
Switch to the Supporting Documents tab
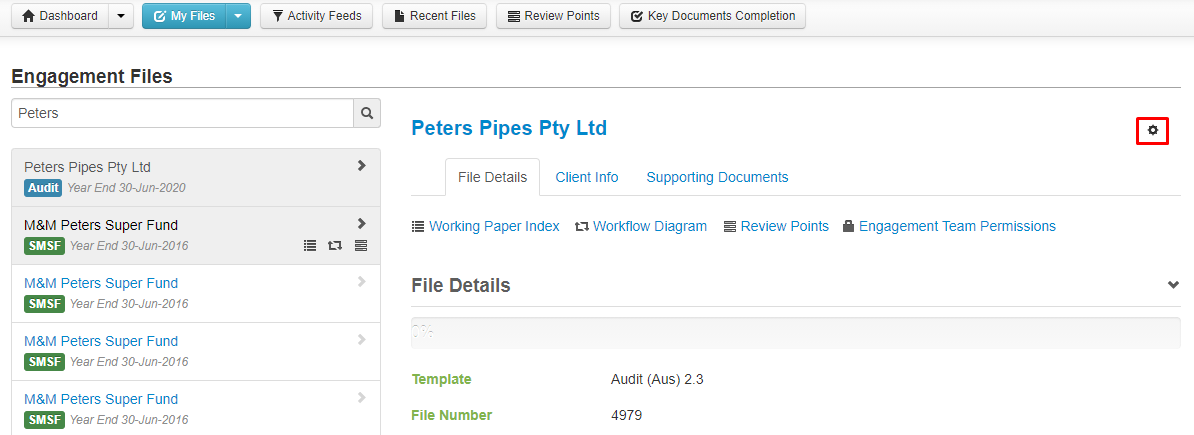717,177
